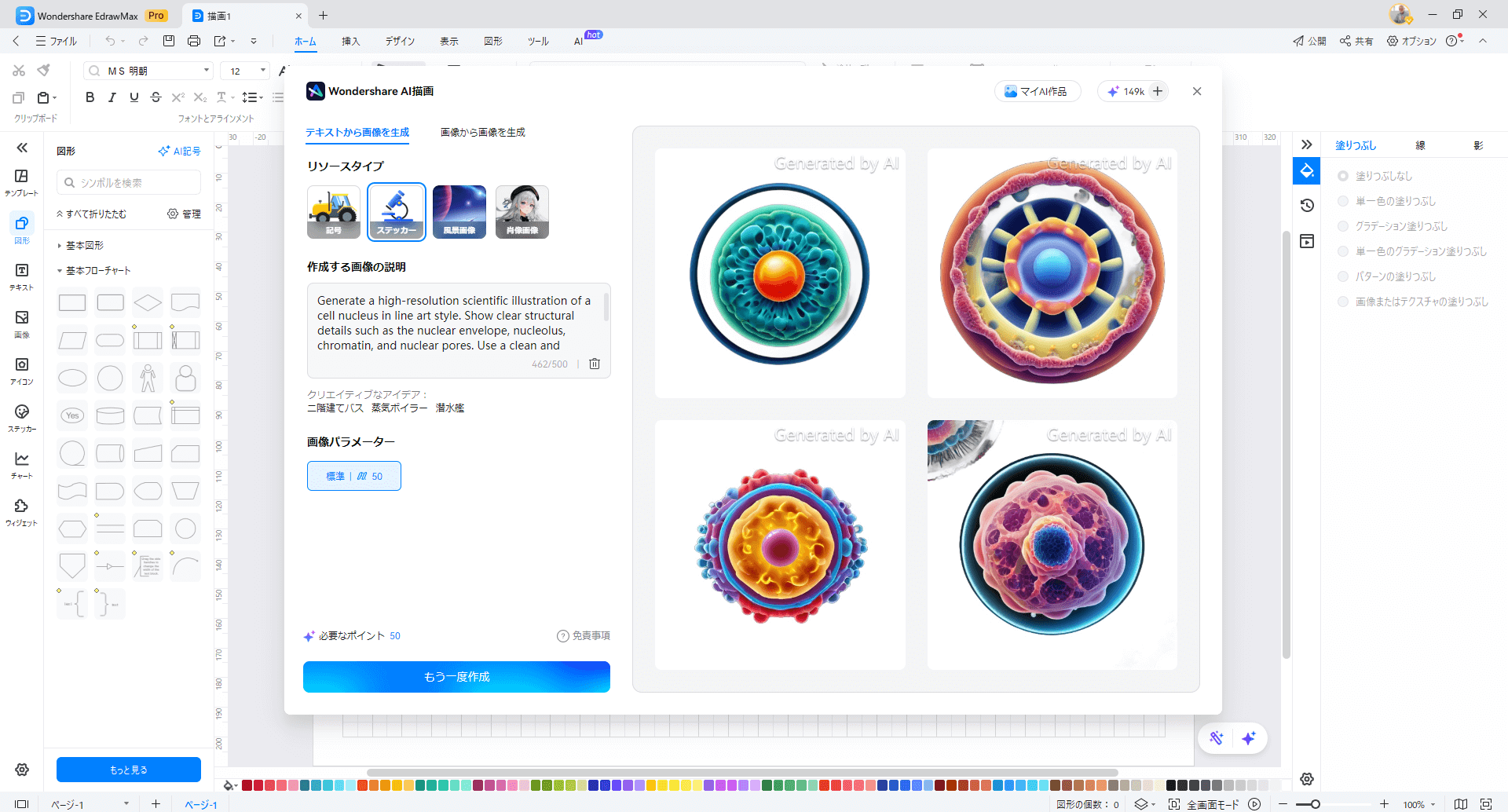The width and height of the screenshot is (1508, 812).
Task: Click the Italic formatting icon
Action: 112,97
